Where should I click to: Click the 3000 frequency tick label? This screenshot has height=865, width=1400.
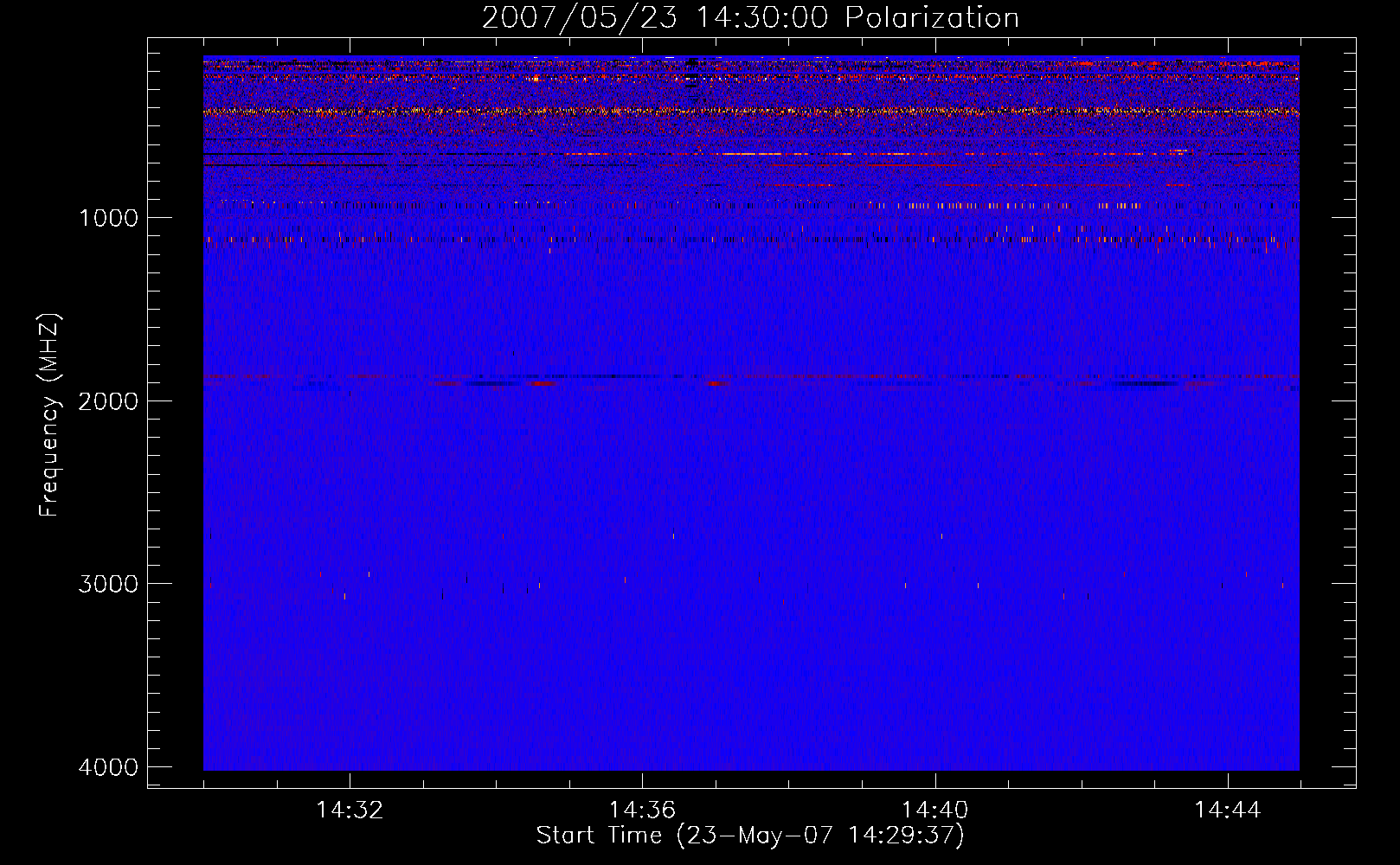pyautogui.click(x=108, y=584)
